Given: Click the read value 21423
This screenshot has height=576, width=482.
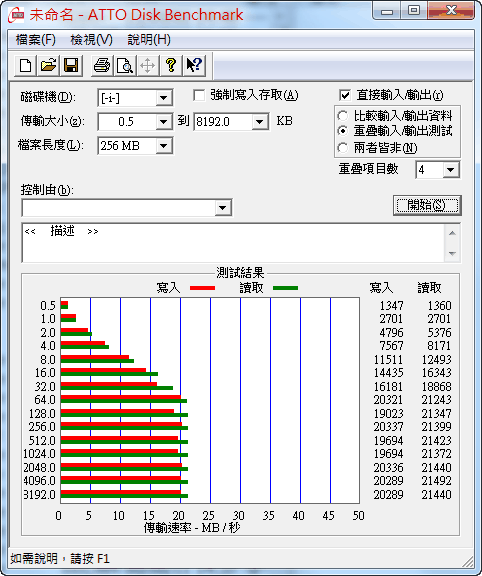Looking at the screenshot, I should coord(436,440).
